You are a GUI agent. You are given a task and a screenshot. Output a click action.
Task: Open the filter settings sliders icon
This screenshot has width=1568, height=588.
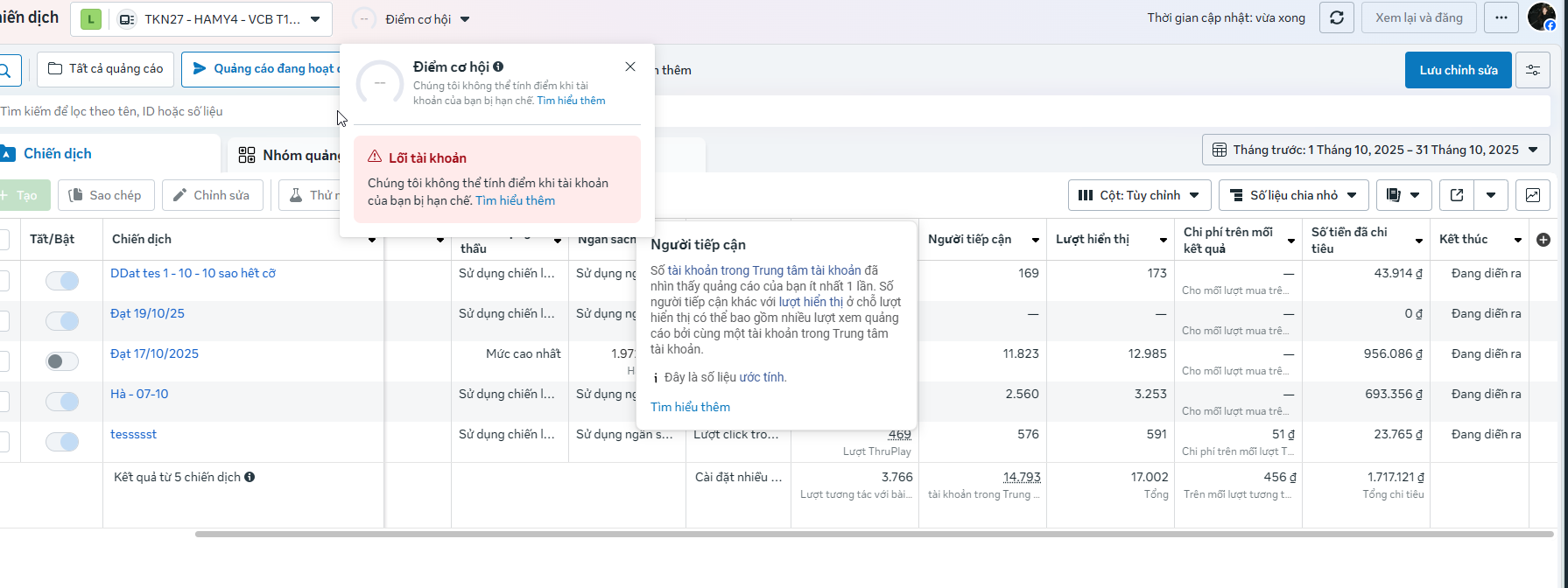(x=1533, y=70)
